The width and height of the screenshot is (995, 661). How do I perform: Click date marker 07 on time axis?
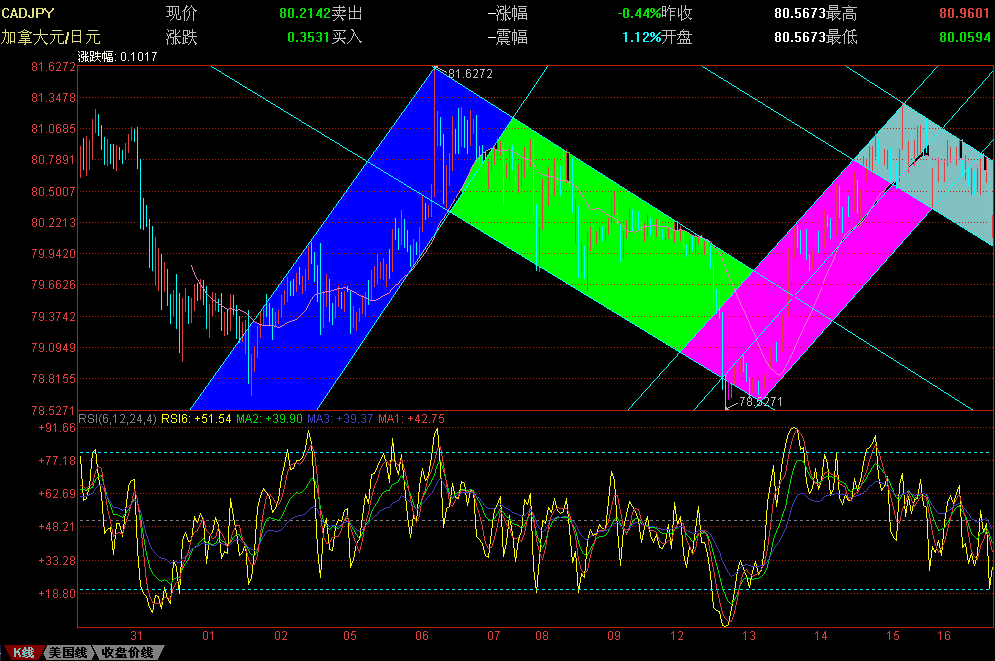tap(494, 636)
